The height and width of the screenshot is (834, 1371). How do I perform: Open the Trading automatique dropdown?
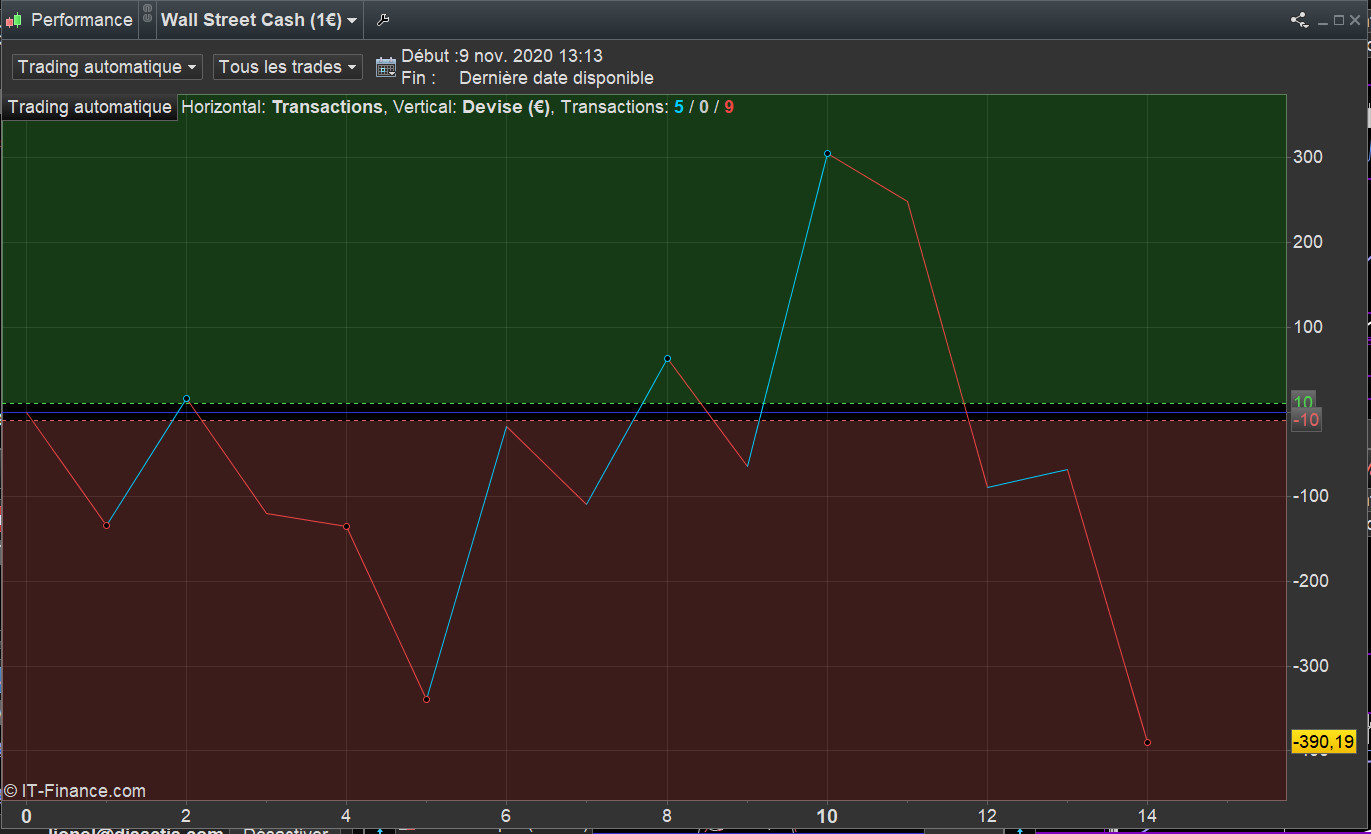pos(107,67)
